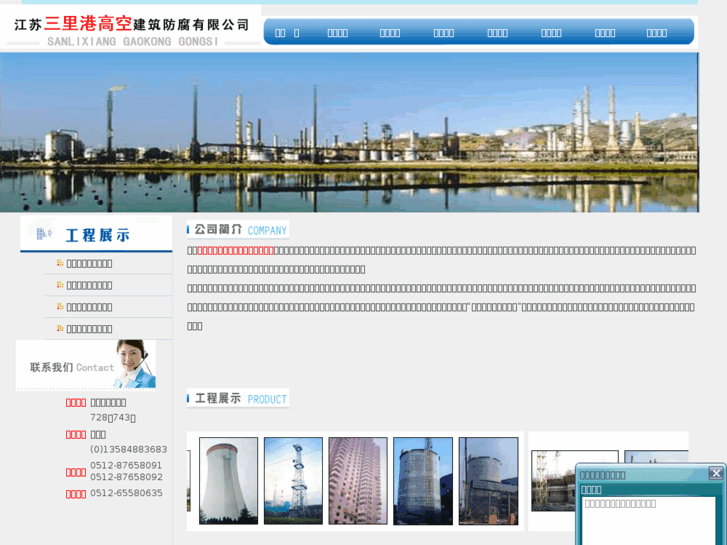The width and height of the screenshot is (727, 545).
Task: Click the 联系我们 Contact banner
Action: point(86,365)
